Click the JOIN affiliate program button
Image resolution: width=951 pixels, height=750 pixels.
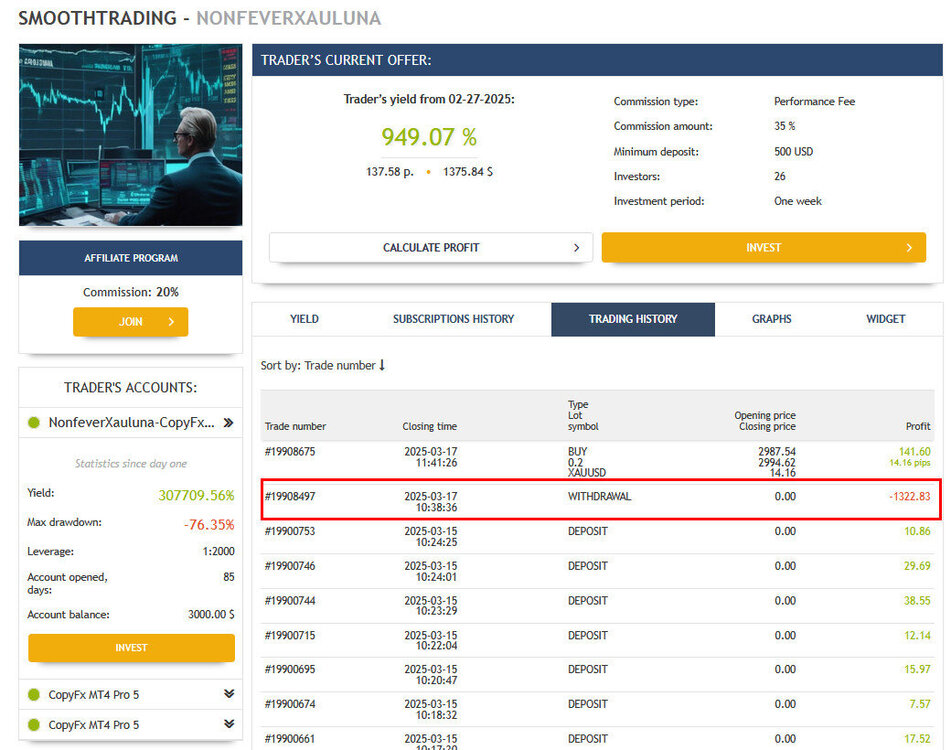(x=130, y=321)
